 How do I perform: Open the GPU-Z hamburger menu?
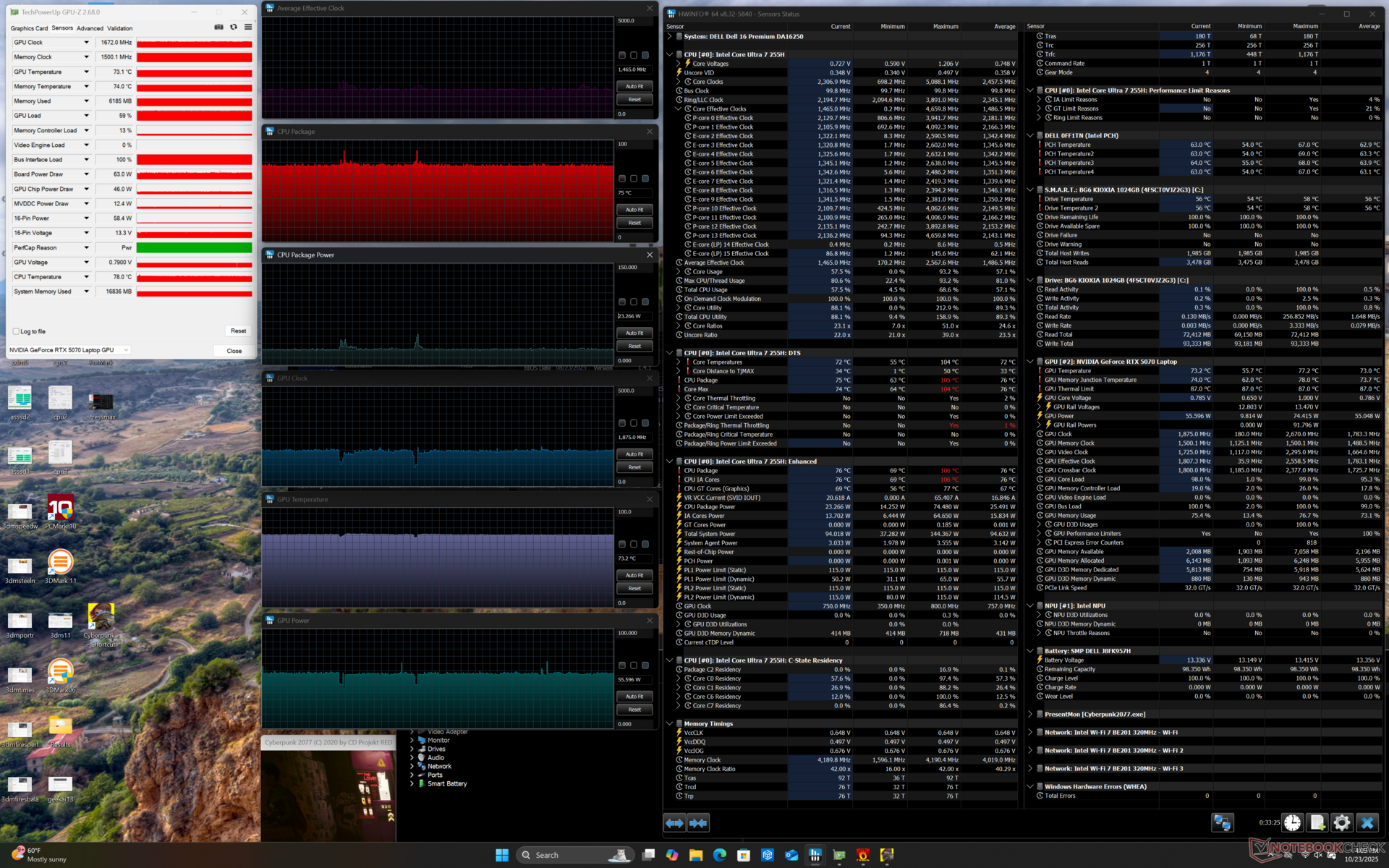(248, 27)
